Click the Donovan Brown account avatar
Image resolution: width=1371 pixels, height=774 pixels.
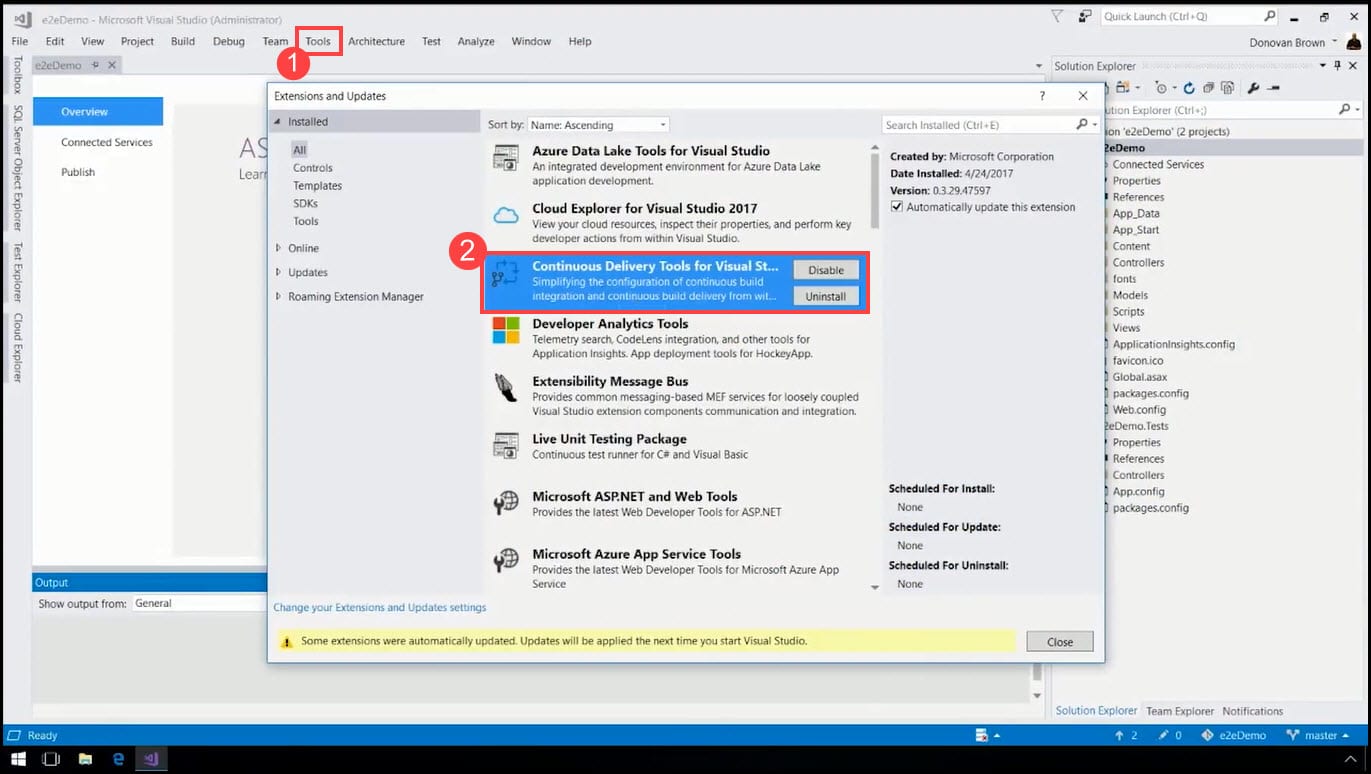point(1352,42)
